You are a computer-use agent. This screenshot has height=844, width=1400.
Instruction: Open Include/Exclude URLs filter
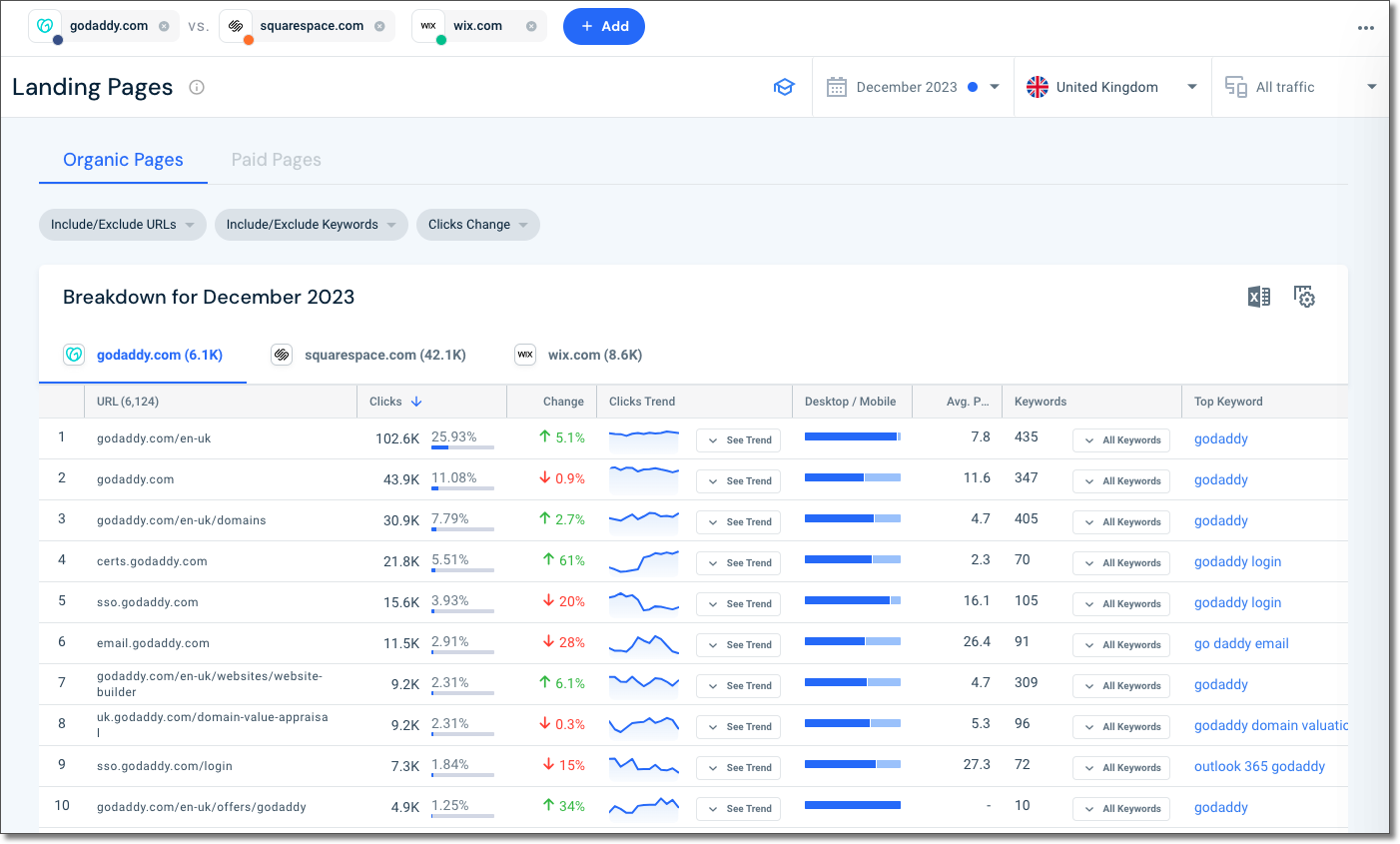(123, 225)
